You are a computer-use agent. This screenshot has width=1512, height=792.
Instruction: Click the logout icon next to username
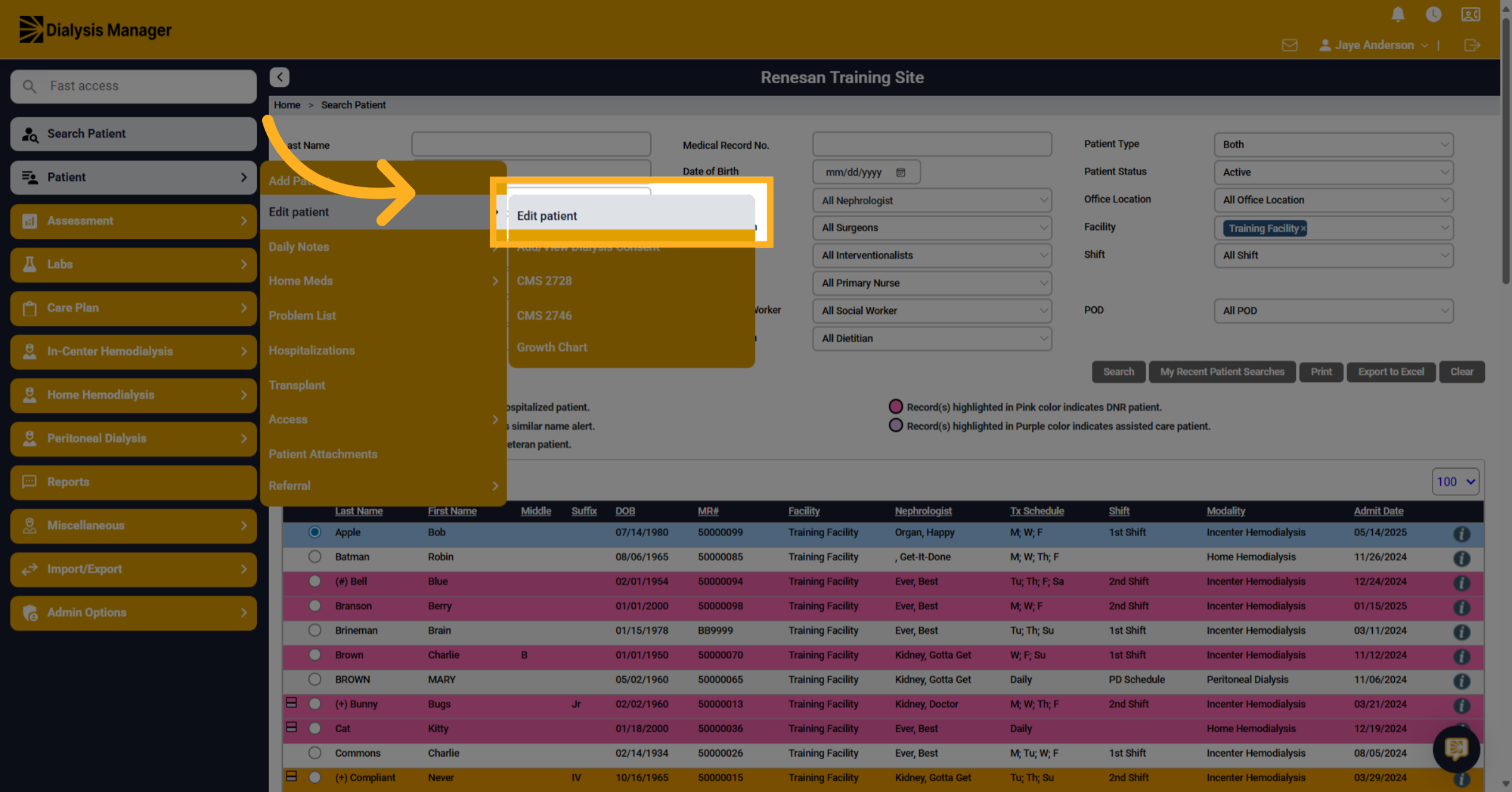(x=1472, y=45)
